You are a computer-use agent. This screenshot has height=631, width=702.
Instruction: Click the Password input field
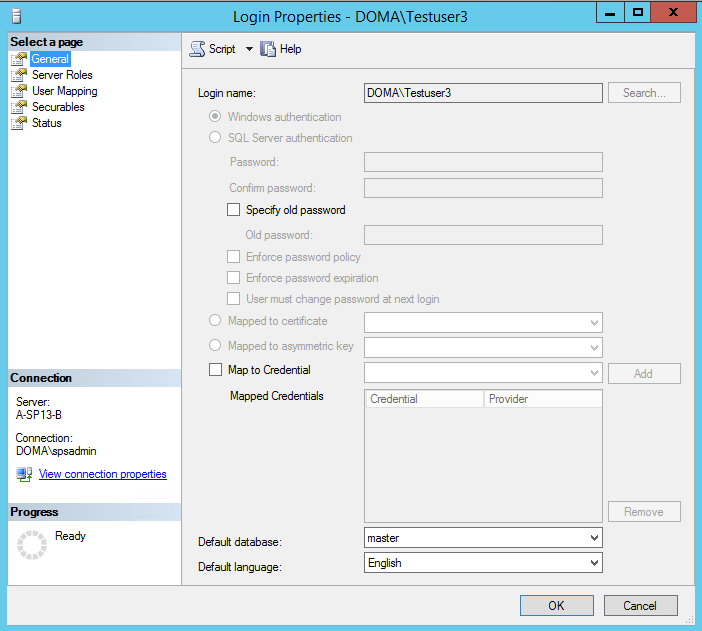[483, 162]
